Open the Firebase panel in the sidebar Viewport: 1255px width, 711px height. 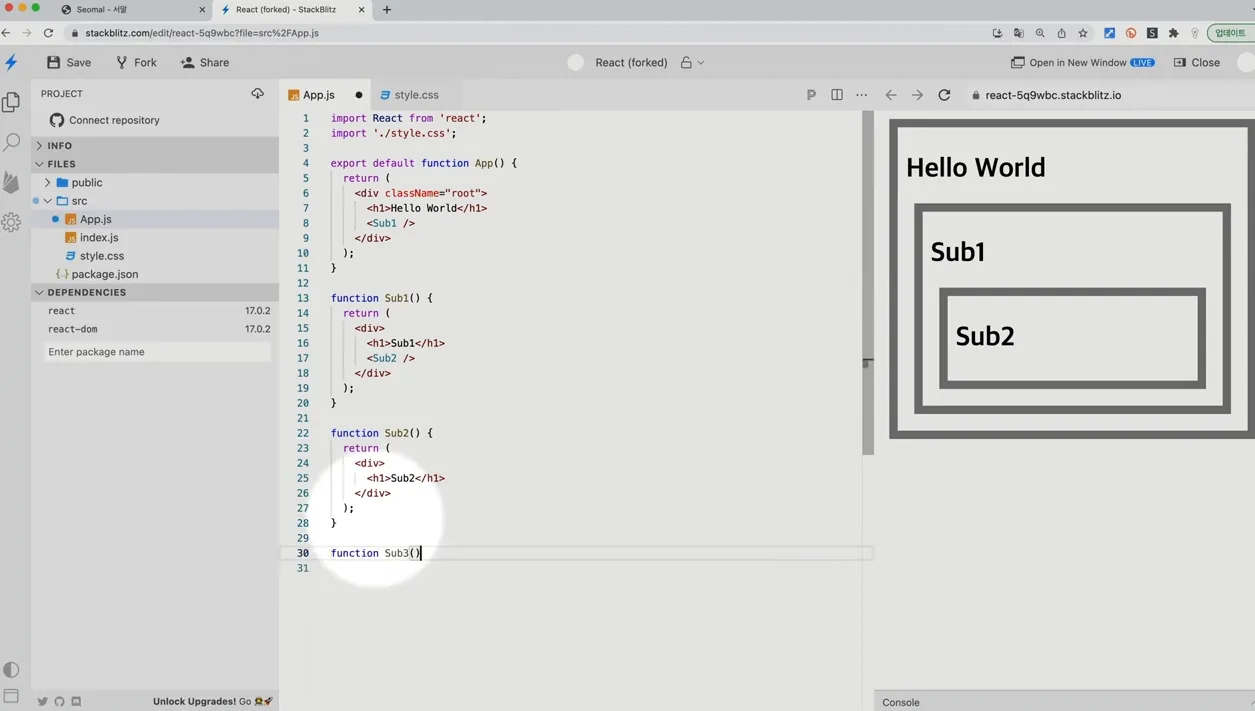point(12,182)
